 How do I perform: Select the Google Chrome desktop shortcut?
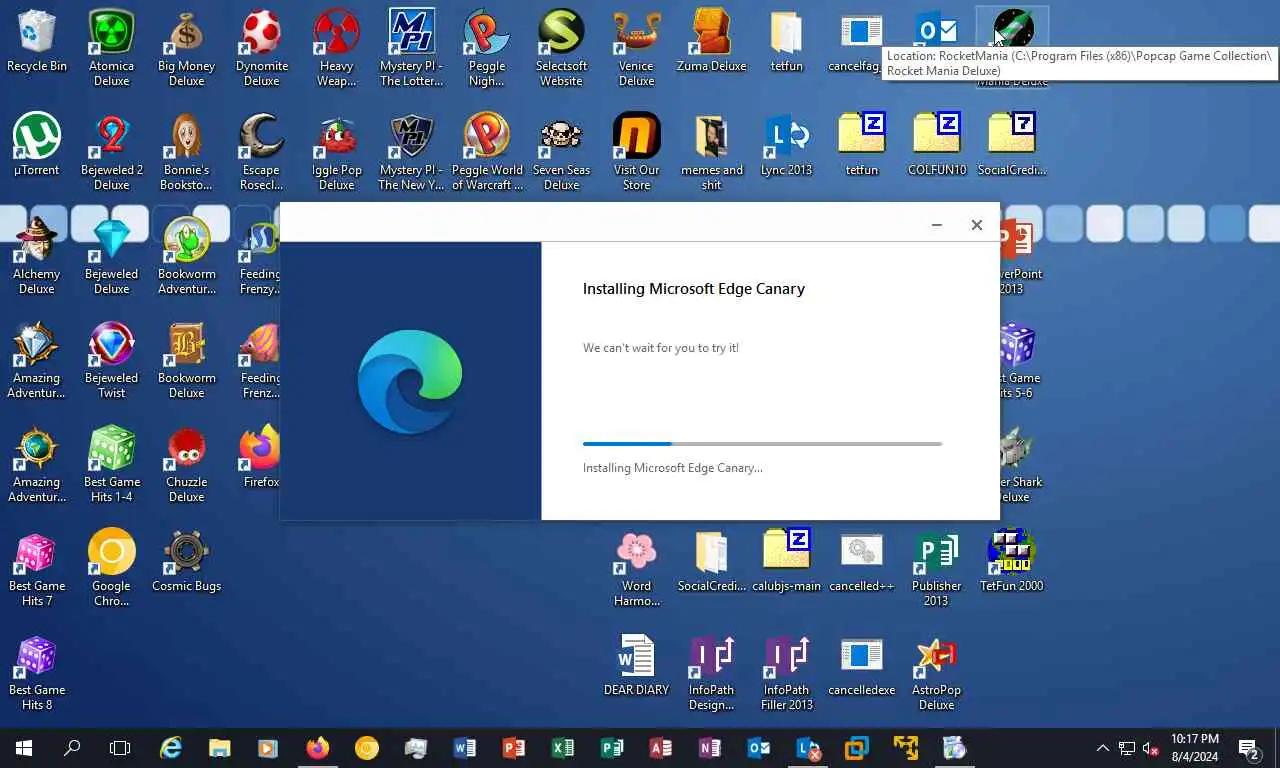click(x=111, y=568)
